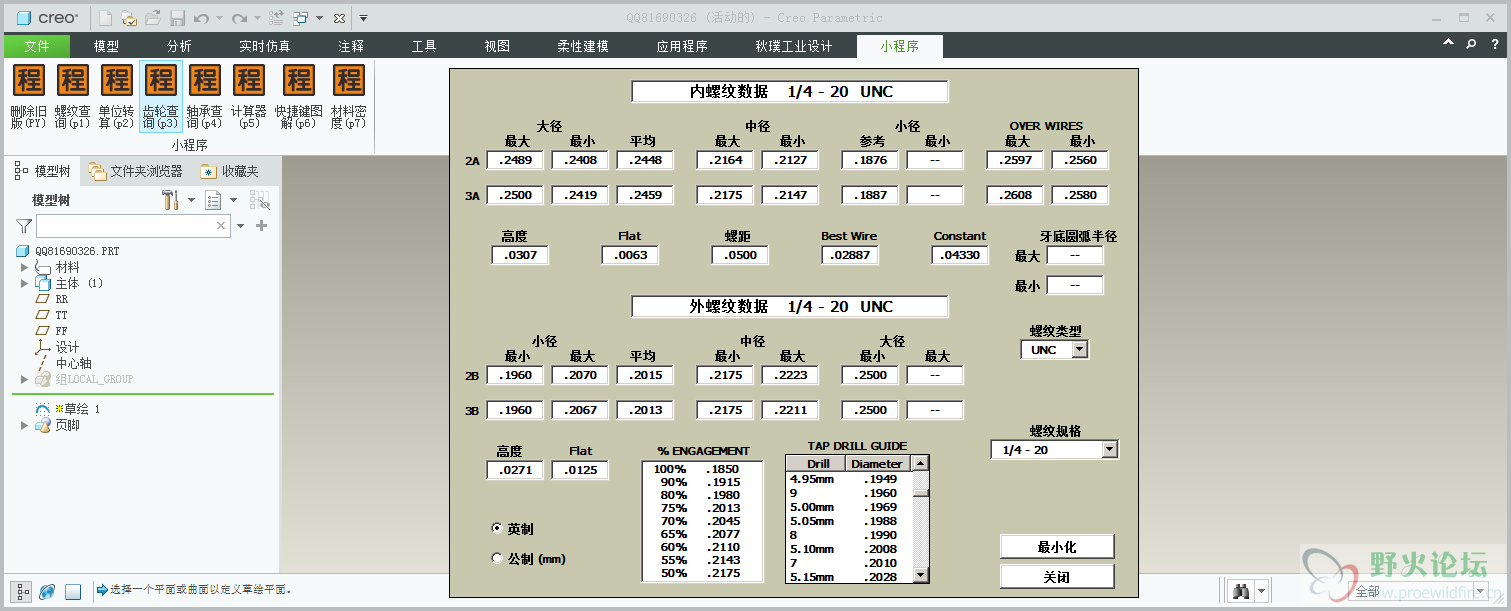Click the 关闭 button in thread dialog
The image size is (1511, 611).
point(1057,577)
